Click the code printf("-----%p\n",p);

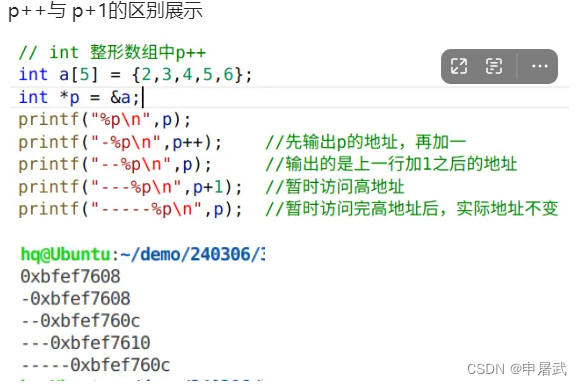130,209
